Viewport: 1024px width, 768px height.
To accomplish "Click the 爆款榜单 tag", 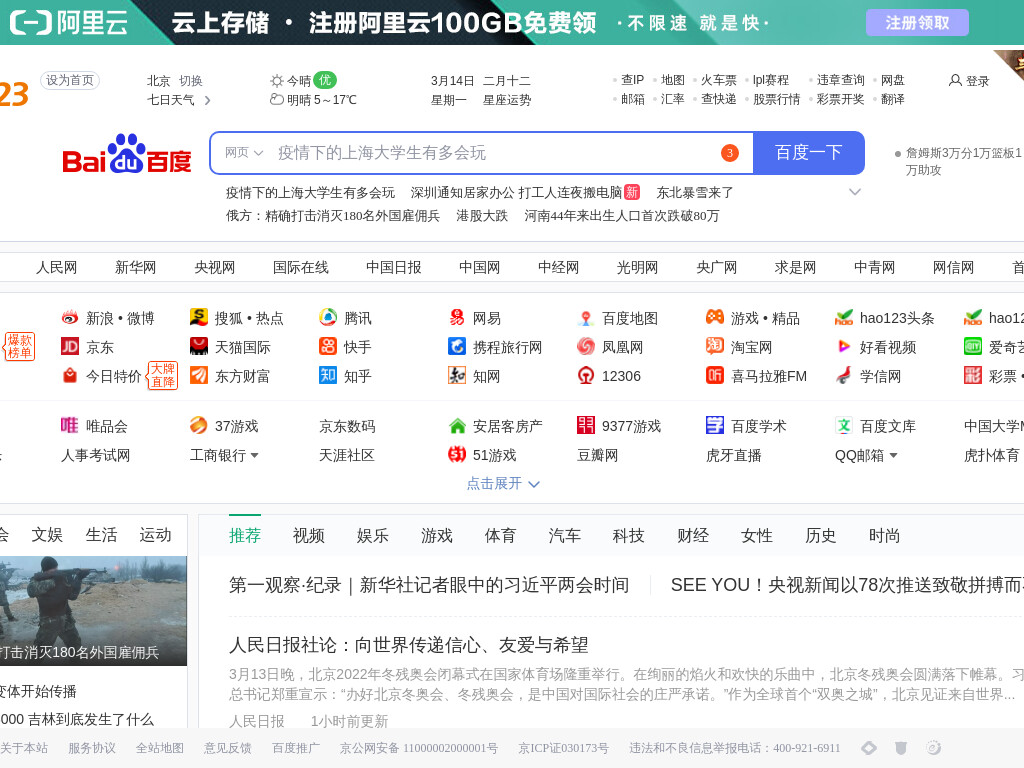I will click(20, 346).
